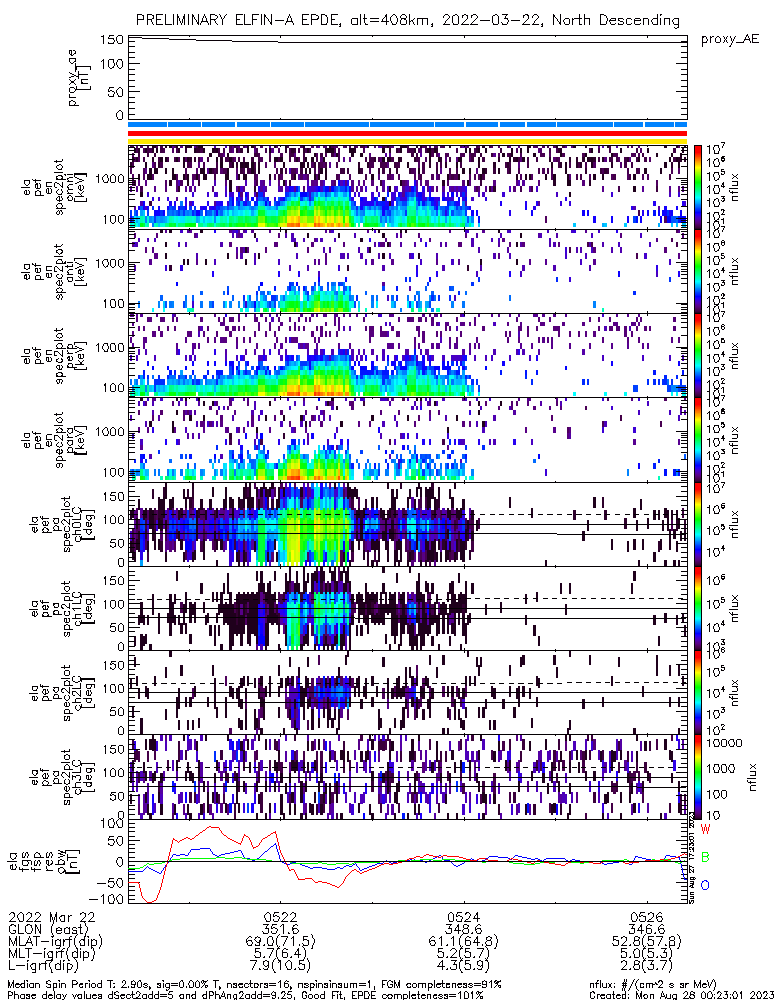Click the MLT value '5.7(6.4)'
Screen dimensions: 775x1000
[x=280, y=953]
